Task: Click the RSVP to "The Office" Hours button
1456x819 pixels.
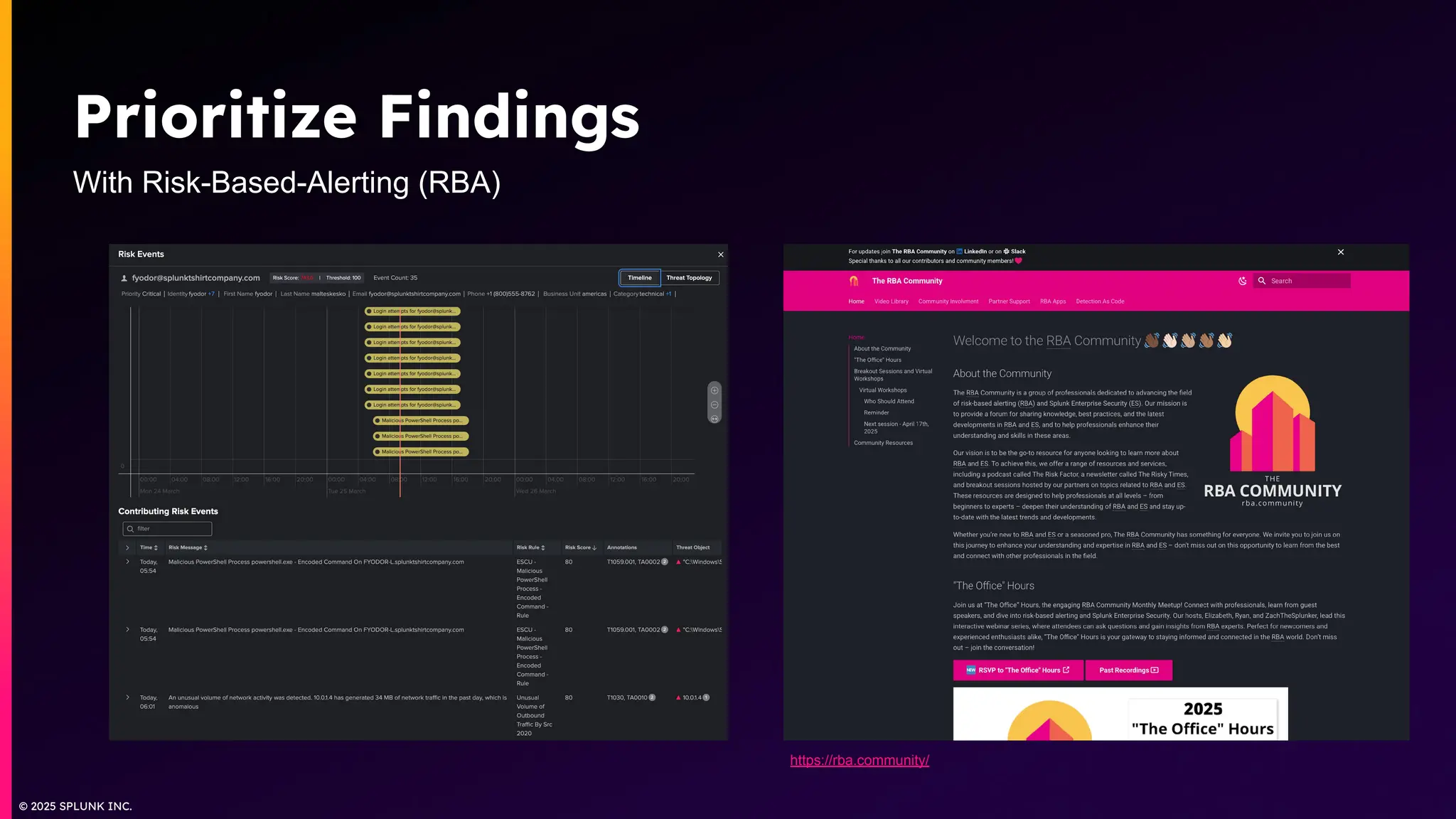Action: (x=1018, y=670)
